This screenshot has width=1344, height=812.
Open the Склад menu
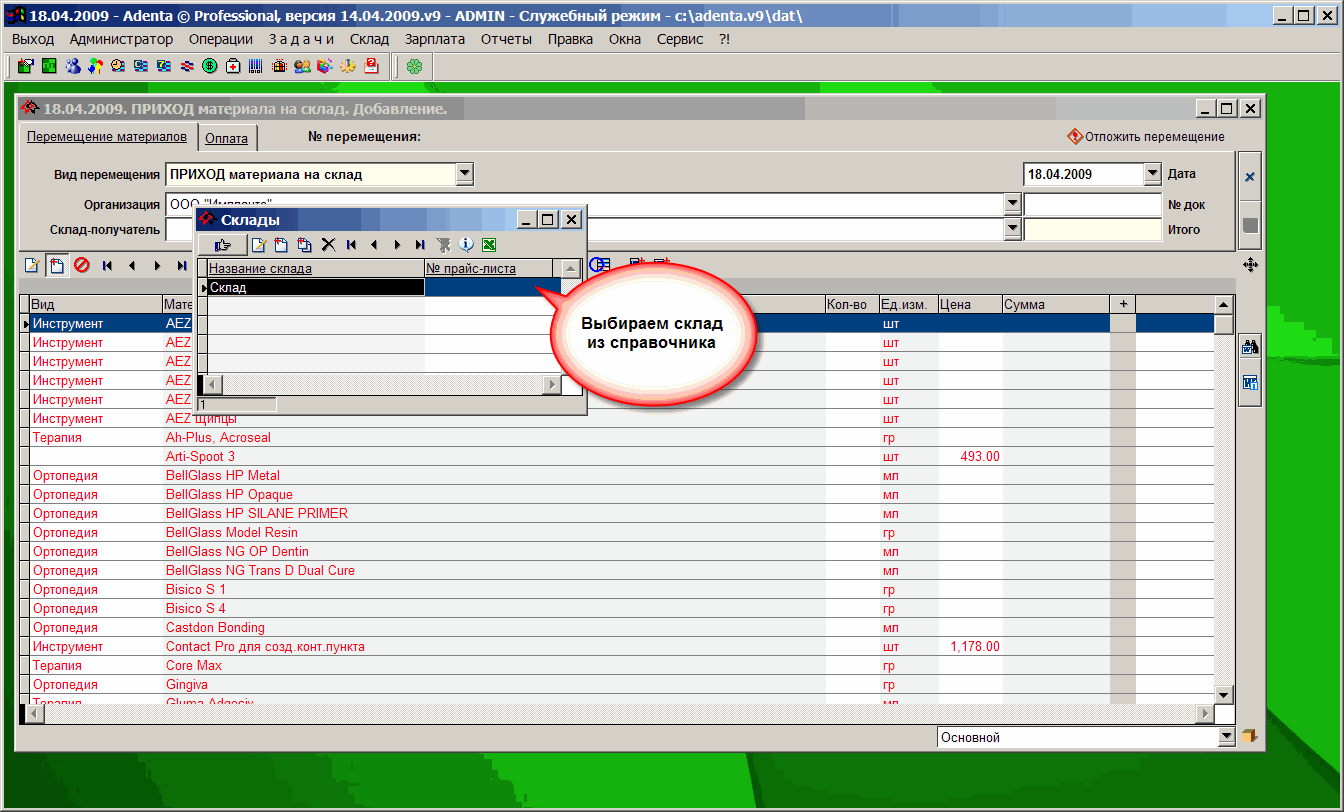click(x=369, y=39)
